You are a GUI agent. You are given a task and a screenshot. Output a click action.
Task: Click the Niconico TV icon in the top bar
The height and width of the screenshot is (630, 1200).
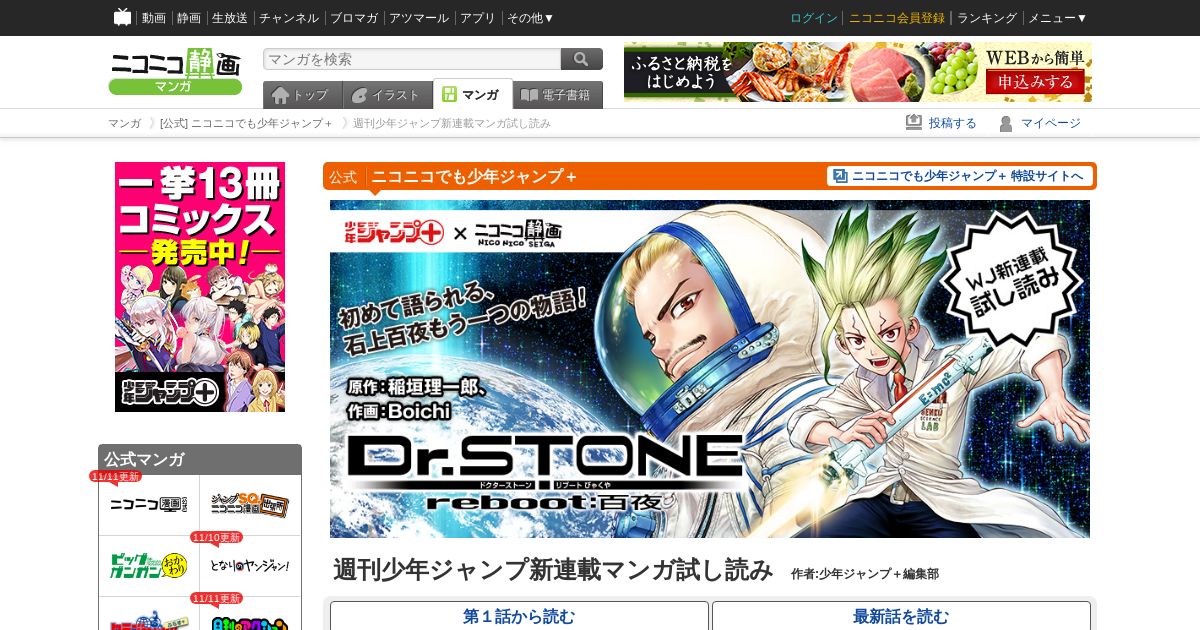click(x=122, y=17)
